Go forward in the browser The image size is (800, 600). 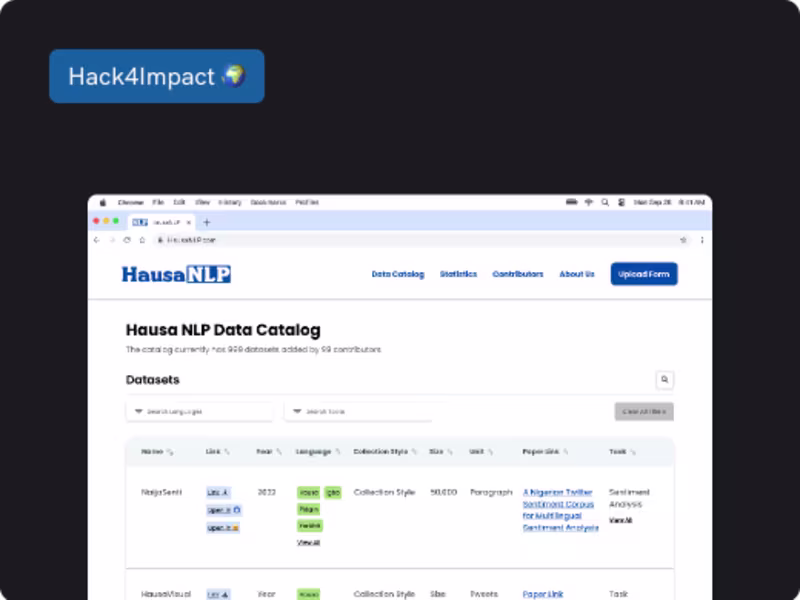pyautogui.click(x=112, y=240)
